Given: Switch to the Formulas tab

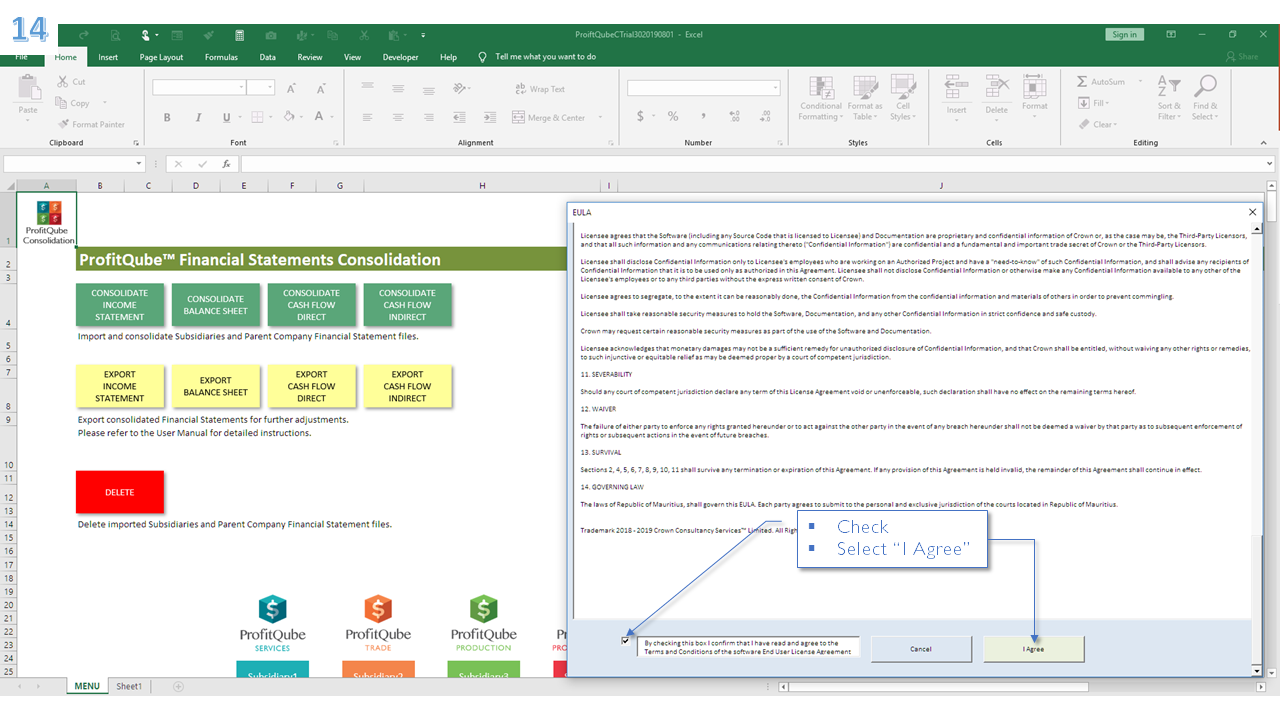Looking at the screenshot, I should pyautogui.click(x=221, y=57).
